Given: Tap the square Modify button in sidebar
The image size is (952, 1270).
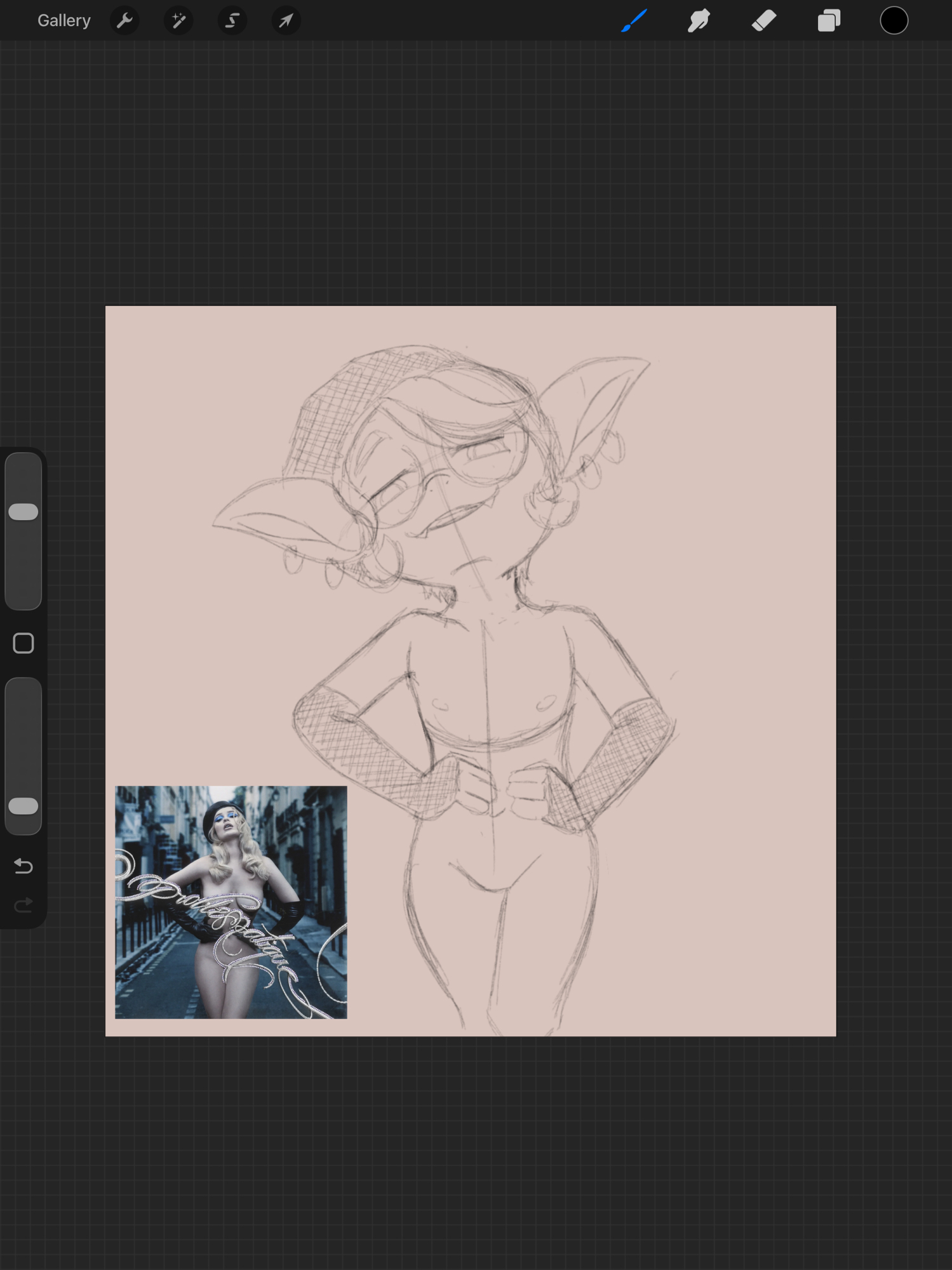Looking at the screenshot, I should [x=23, y=643].
